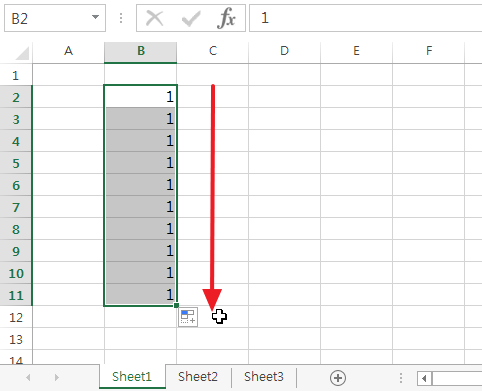Select row 1 header
The height and width of the screenshot is (391, 482).
tap(16, 75)
